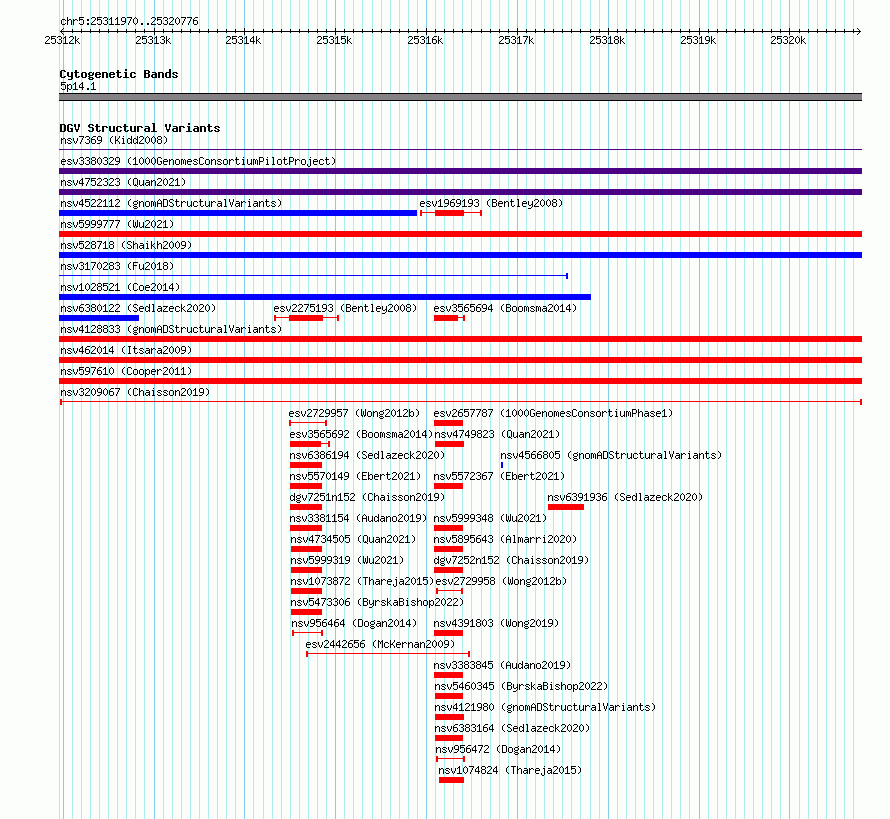This screenshot has height=819, width=890.
Task: Open nsv4752323 (Quan2021) variant
Action: coord(123,182)
